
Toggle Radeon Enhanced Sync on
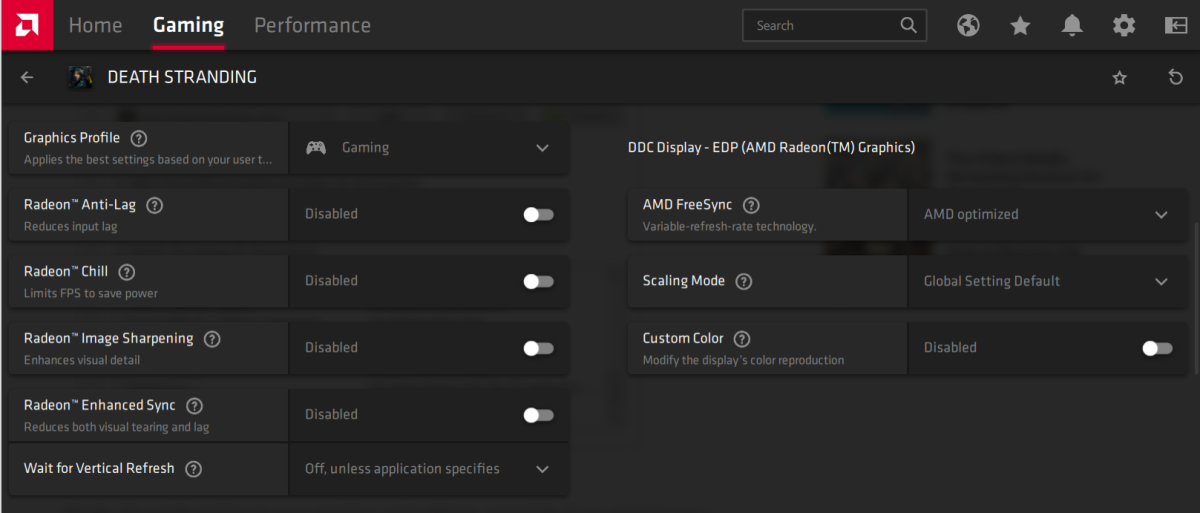(538, 415)
